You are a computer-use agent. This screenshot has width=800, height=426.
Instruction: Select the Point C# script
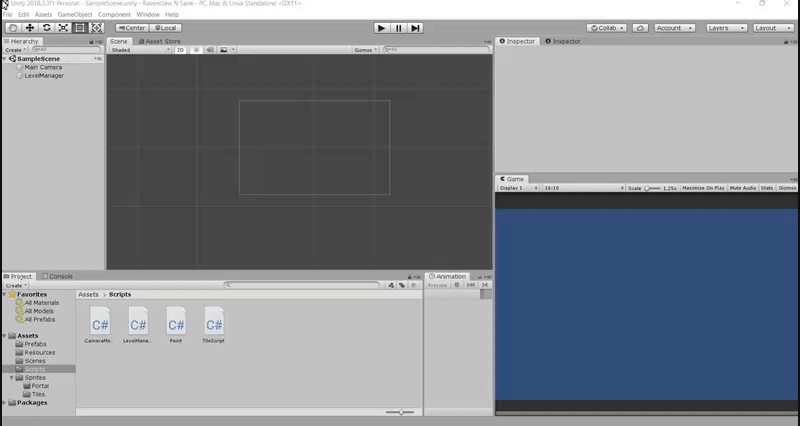(176, 325)
